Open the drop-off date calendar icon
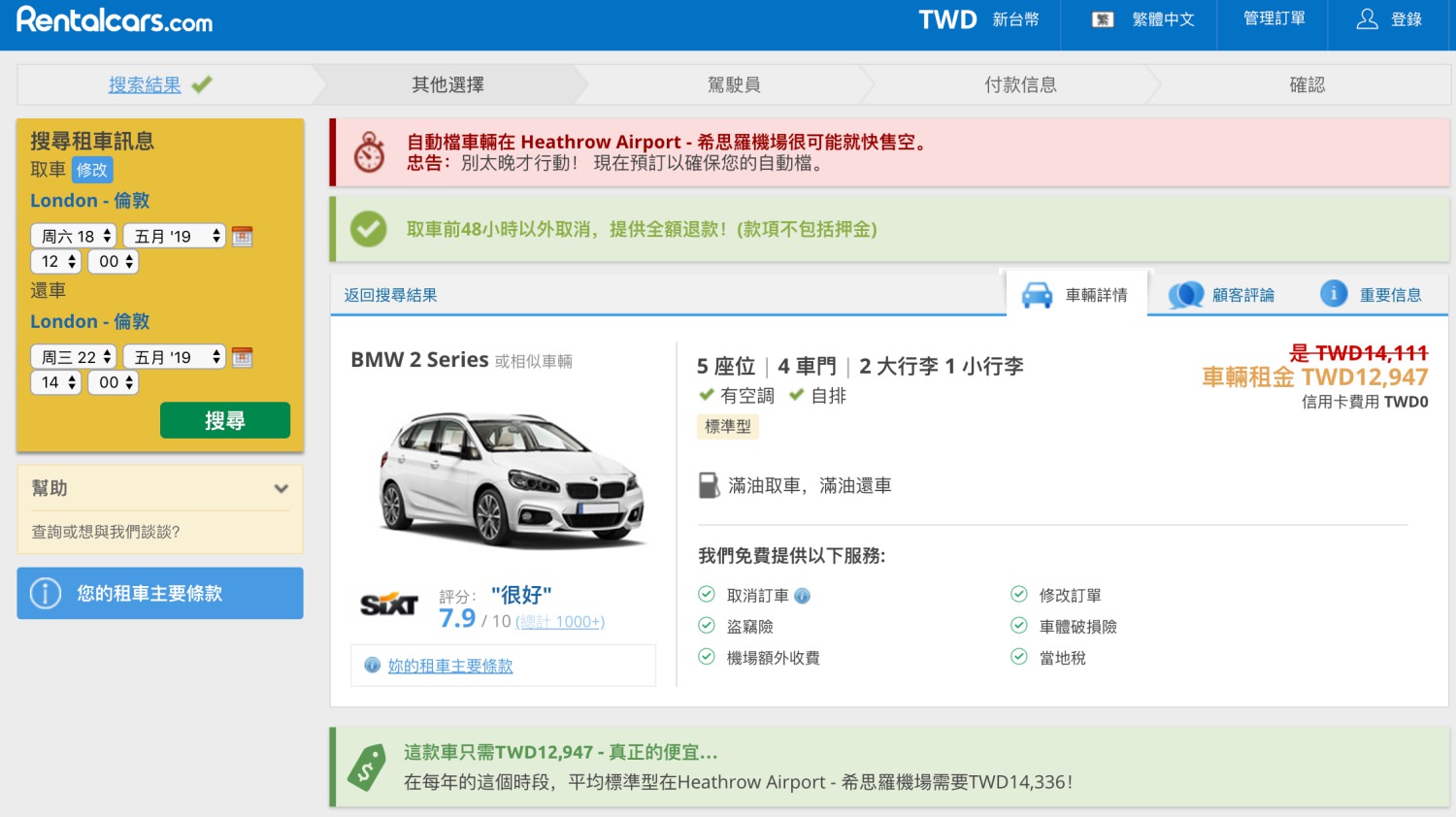The height and width of the screenshot is (817, 1456). point(243,357)
